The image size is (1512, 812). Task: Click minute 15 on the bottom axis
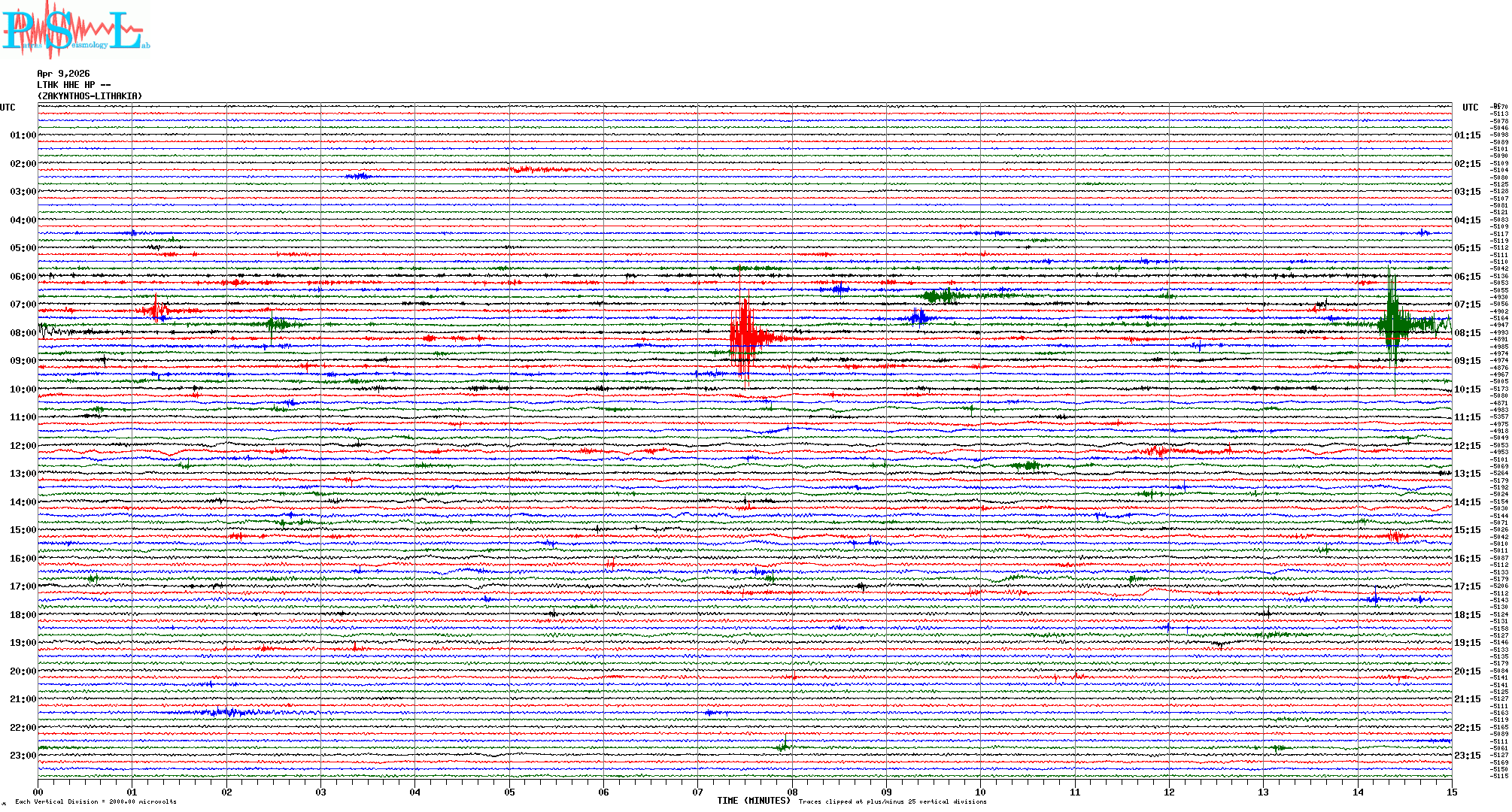click(1452, 792)
